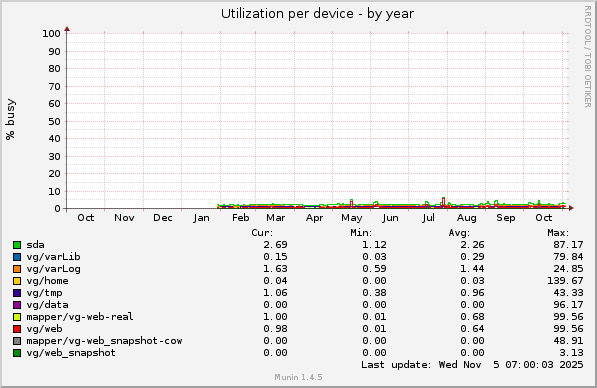The height and width of the screenshot is (388, 597).
Task: Select the vg/home legend label
Action: pyautogui.click(x=47, y=281)
